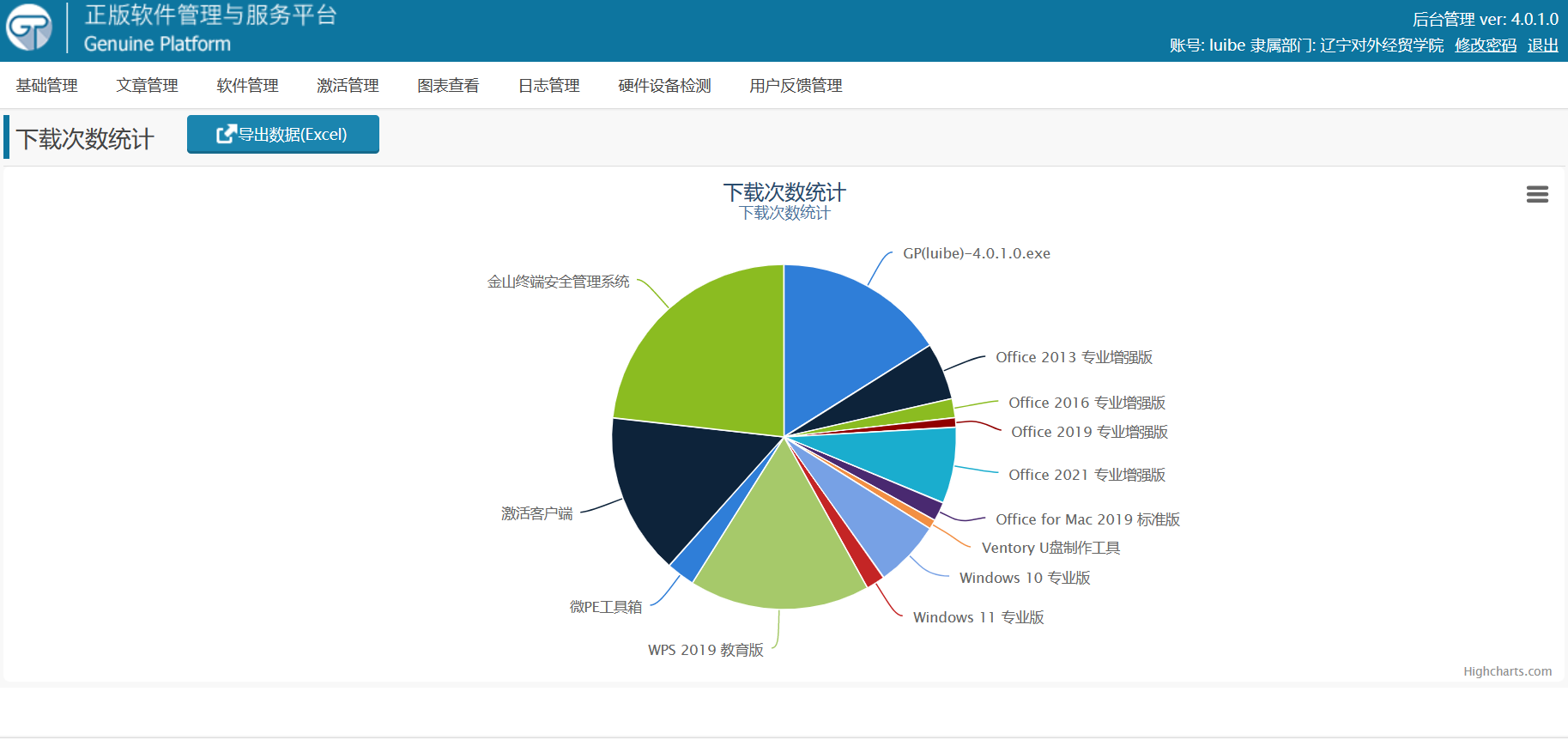Click the 微PE工具箱 label
The image size is (1568, 740).
(x=606, y=607)
